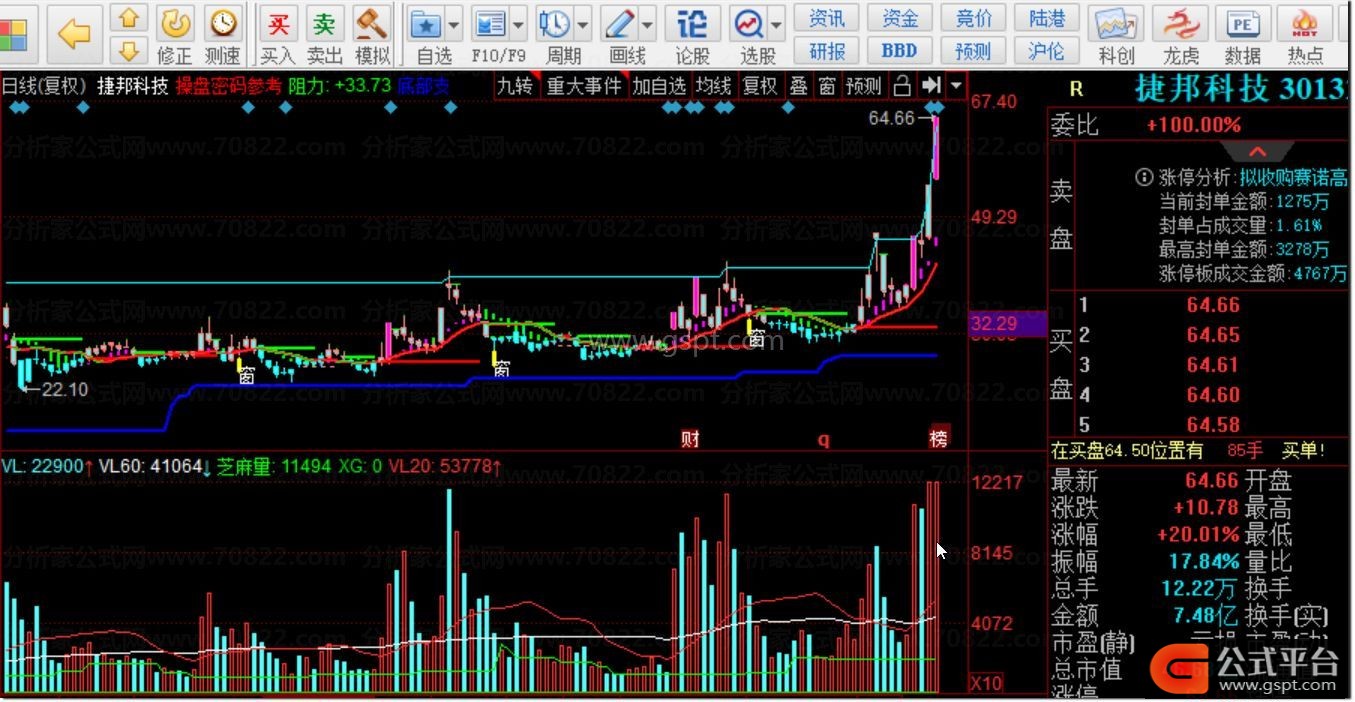The image size is (1355, 702).
Task: Toggle the 预测 option in chart toolbar
Action: point(864,86)
